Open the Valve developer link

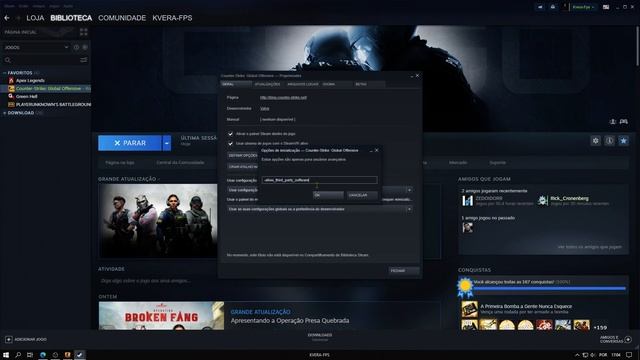coord(264,109)
